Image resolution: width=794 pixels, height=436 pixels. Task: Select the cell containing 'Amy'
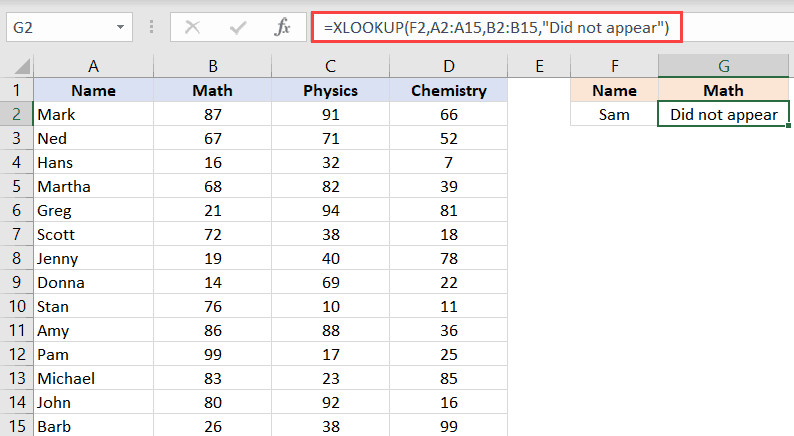click(93, 330)
